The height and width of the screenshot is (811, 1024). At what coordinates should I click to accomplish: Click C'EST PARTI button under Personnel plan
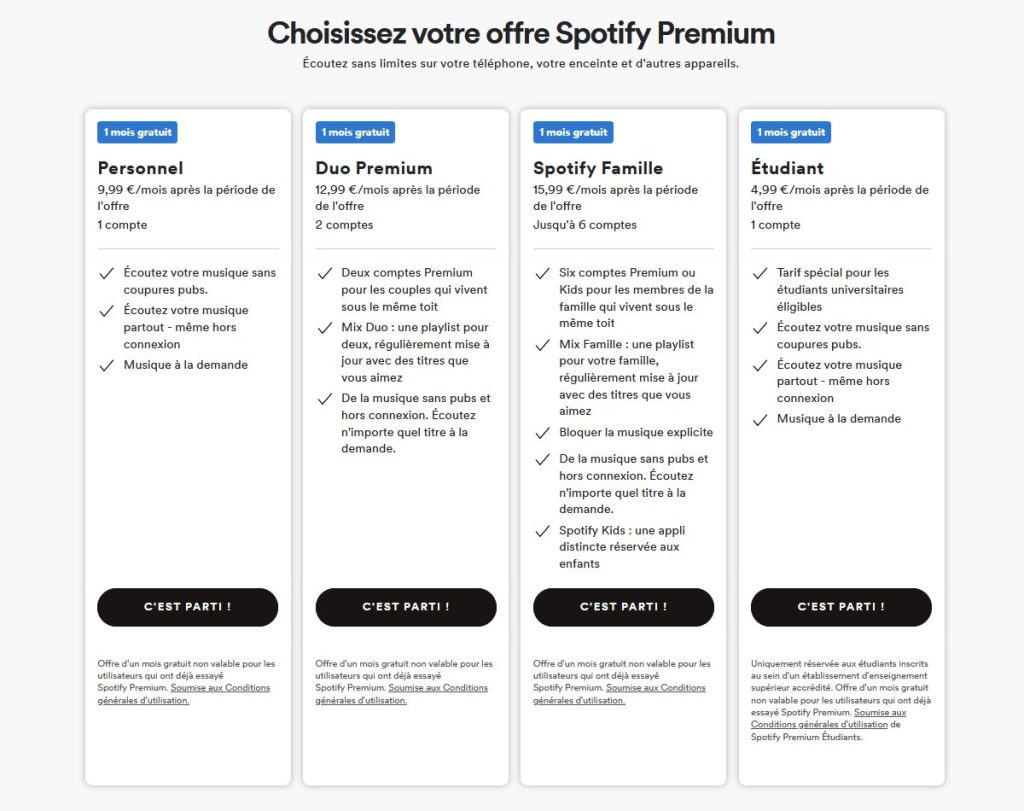point(187,607)
